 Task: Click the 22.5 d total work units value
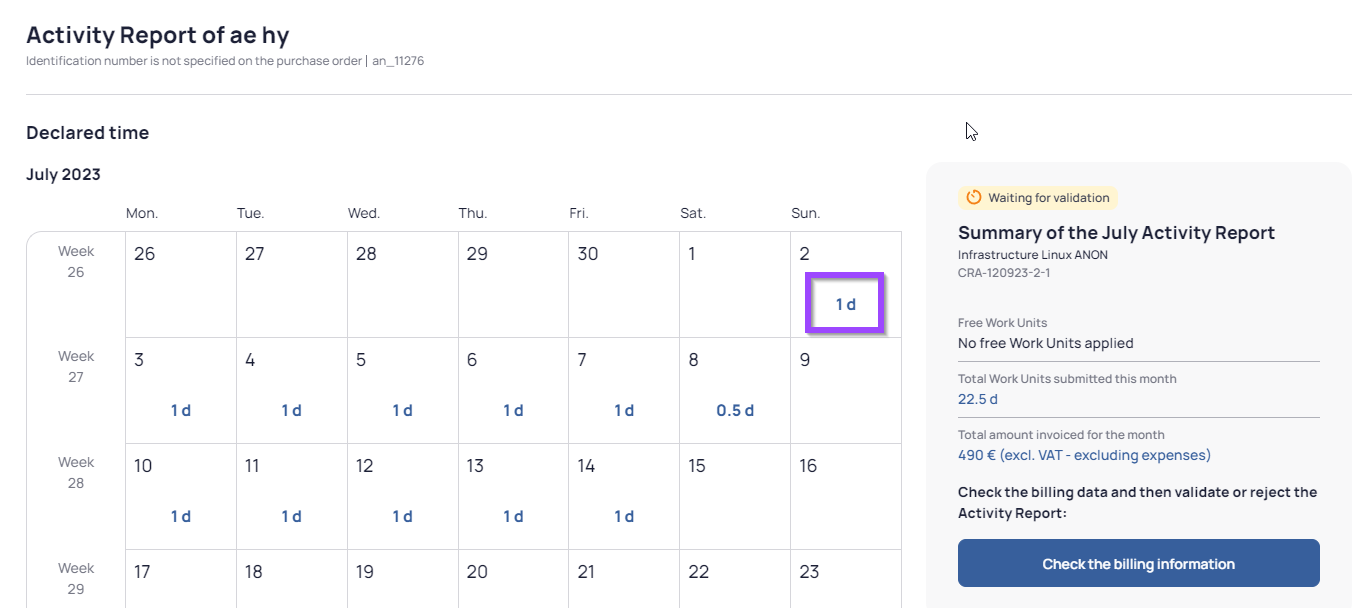pos(977,399)
